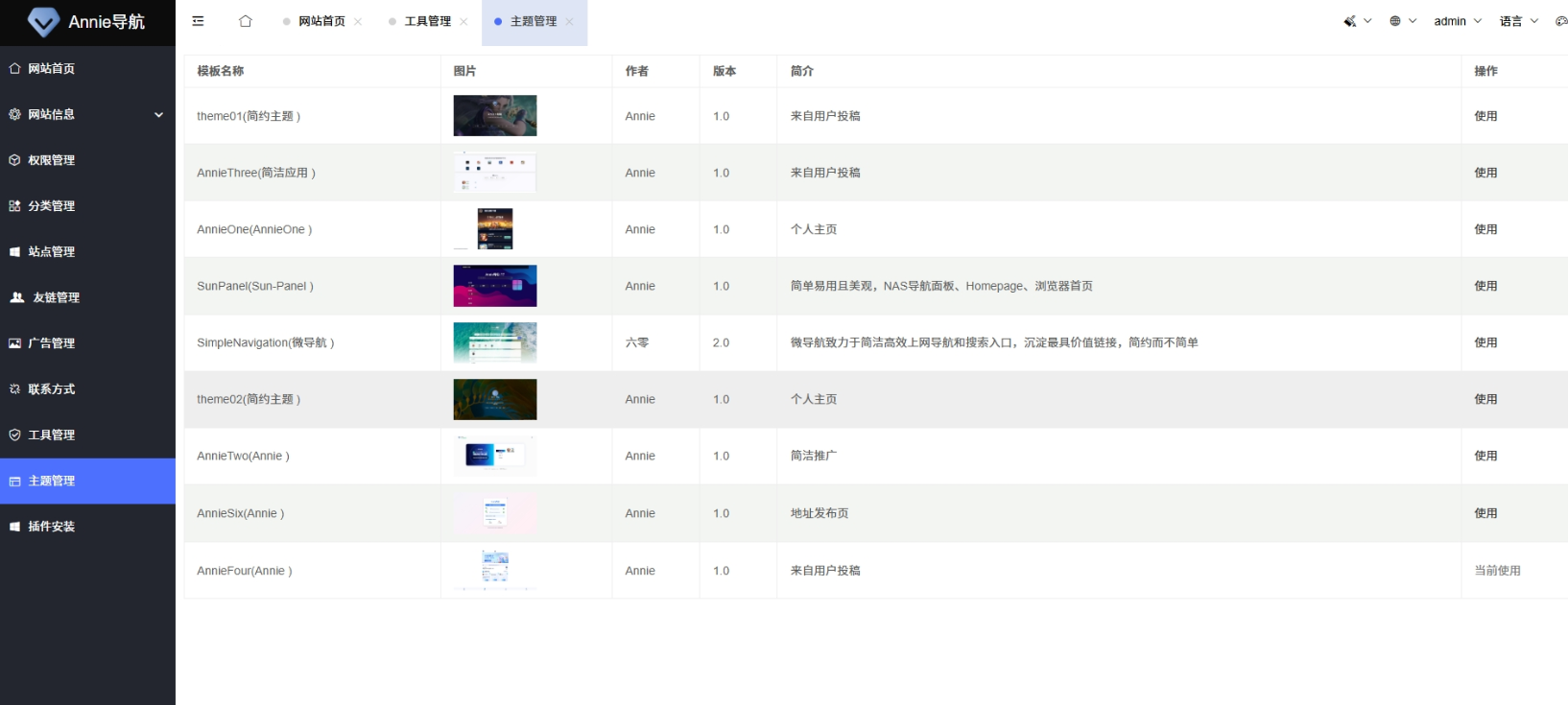Viewport: 1568px width, 705px height.
Task: Click the grid icon beside 分类管理
Action: point(14,206)
